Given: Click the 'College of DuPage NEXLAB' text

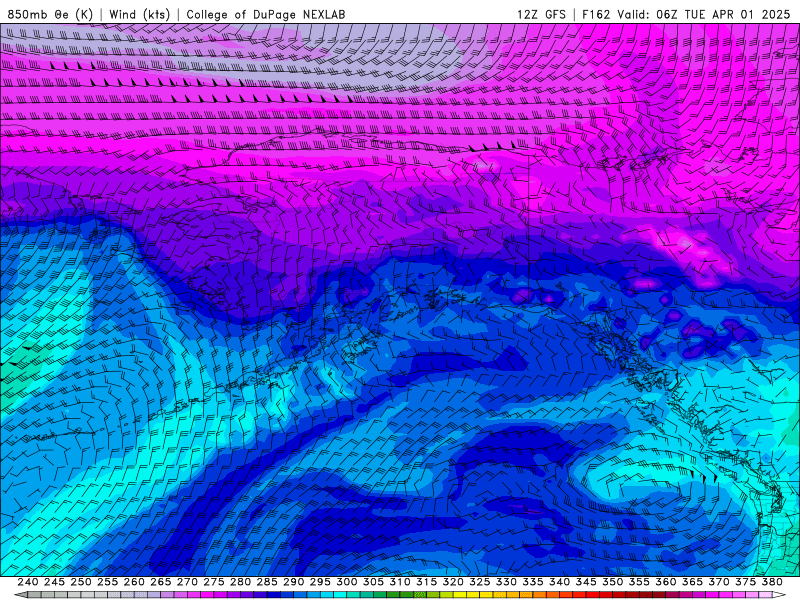Looking at the screenshot, I should pyautogui.click(x=265, y=14).
